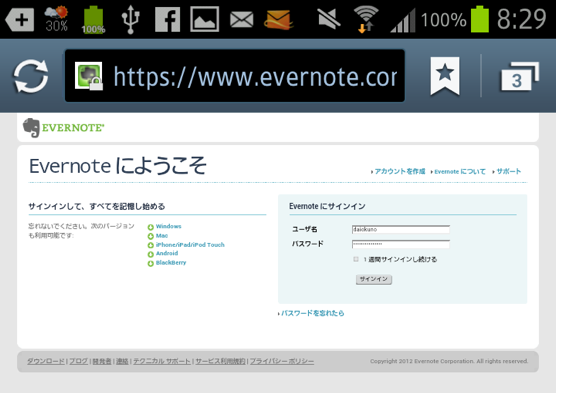The height and width of the screenshot is (393, 561).
Task: Tap the USB connection status icon
Action: click(x=130, y=19)
